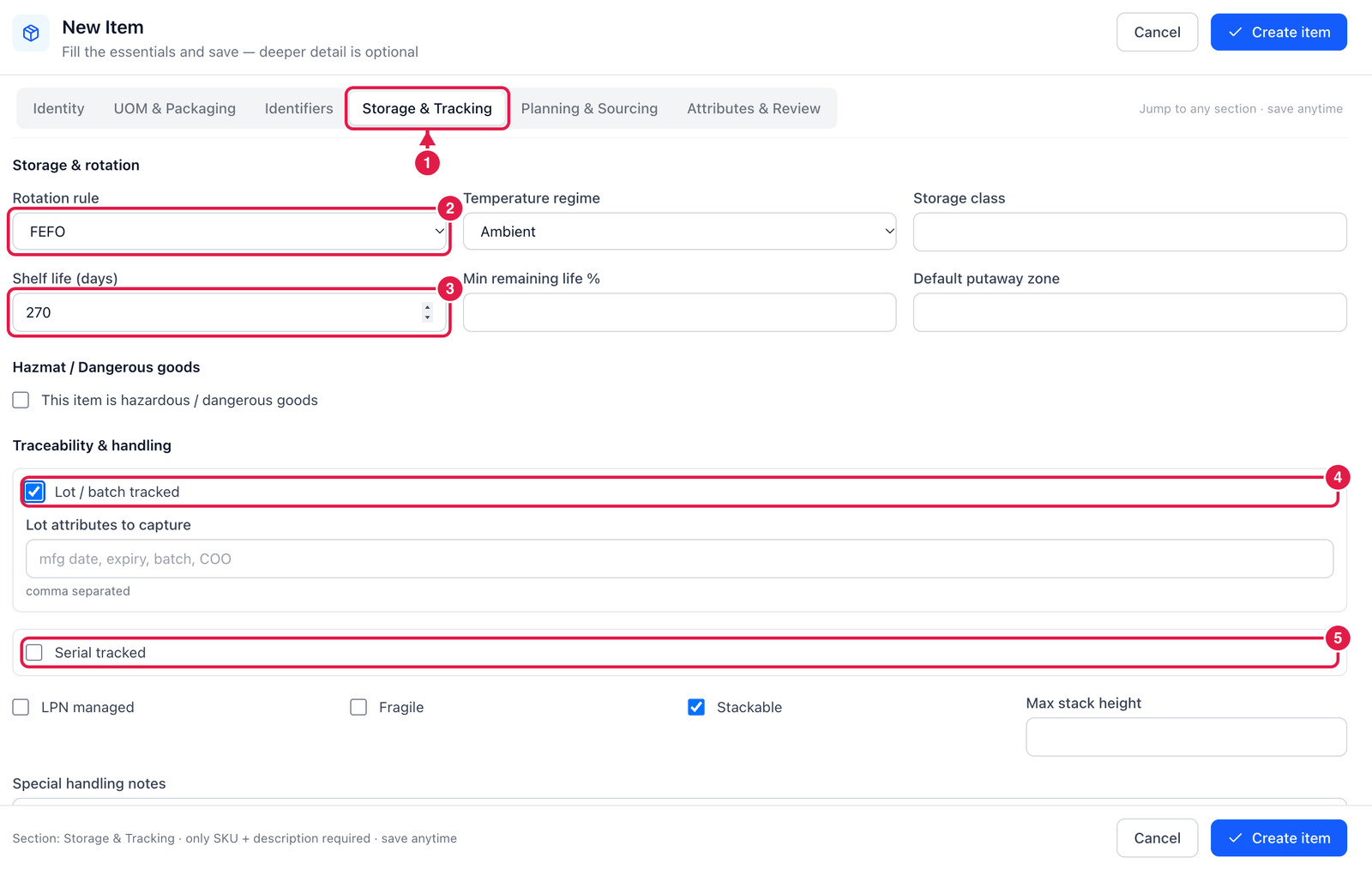Image resolution: width=1372 pixels, height=870 pixels.
Task: Select the Storage & Tracking tab
Action: pyautogui.click(x=427, y=109)
